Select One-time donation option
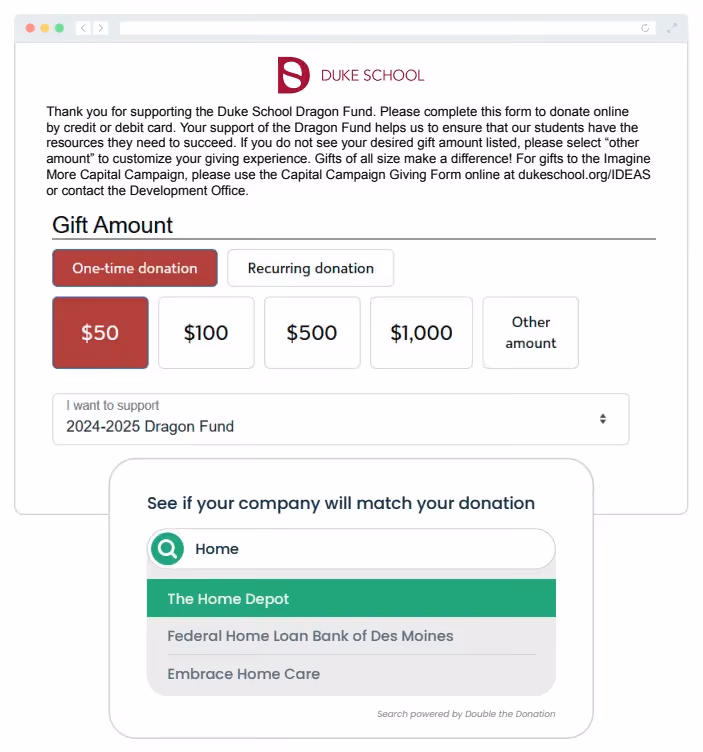 [x=135, y=268]
